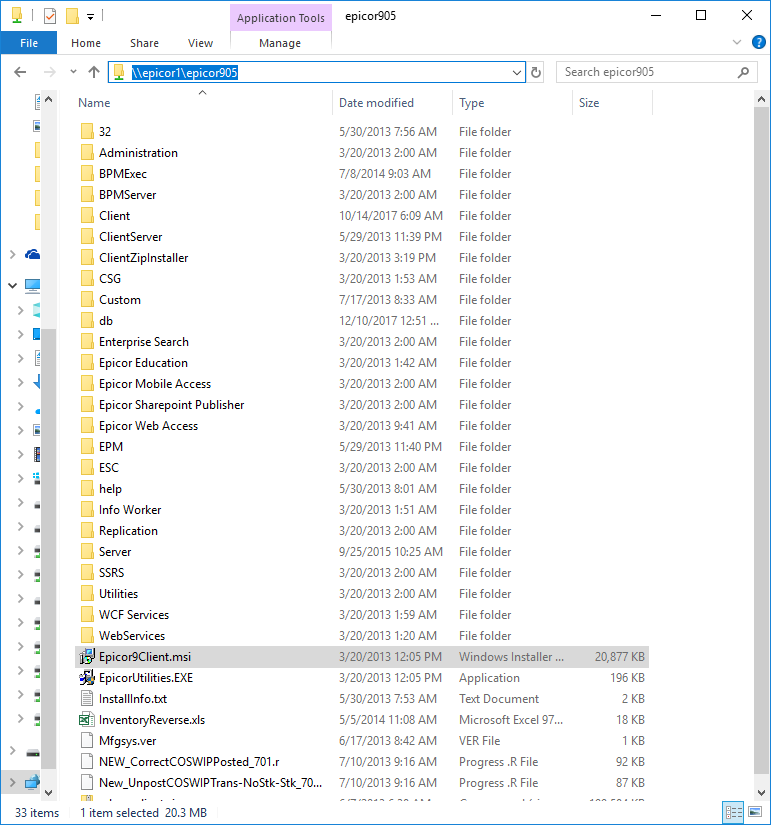Expand the Network tree node
This screenshot has width=771, height=825.
tap(13, 783)
